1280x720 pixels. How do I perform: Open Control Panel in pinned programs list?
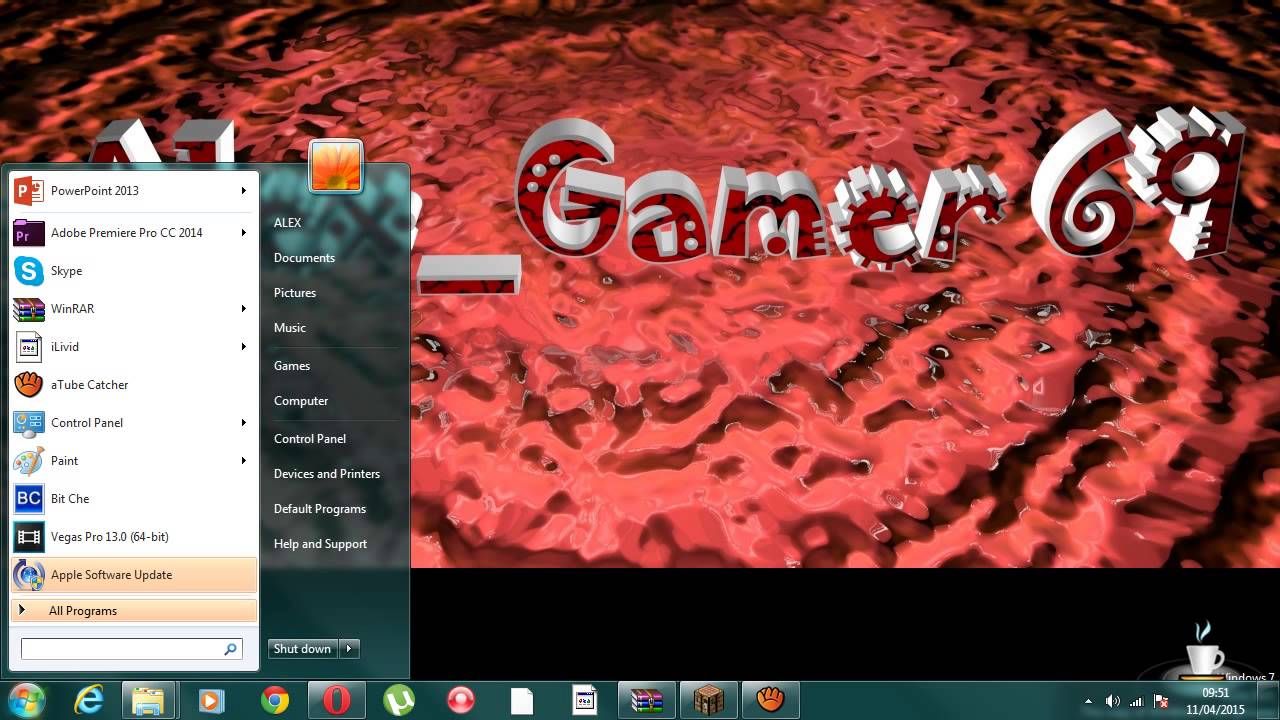134,423
